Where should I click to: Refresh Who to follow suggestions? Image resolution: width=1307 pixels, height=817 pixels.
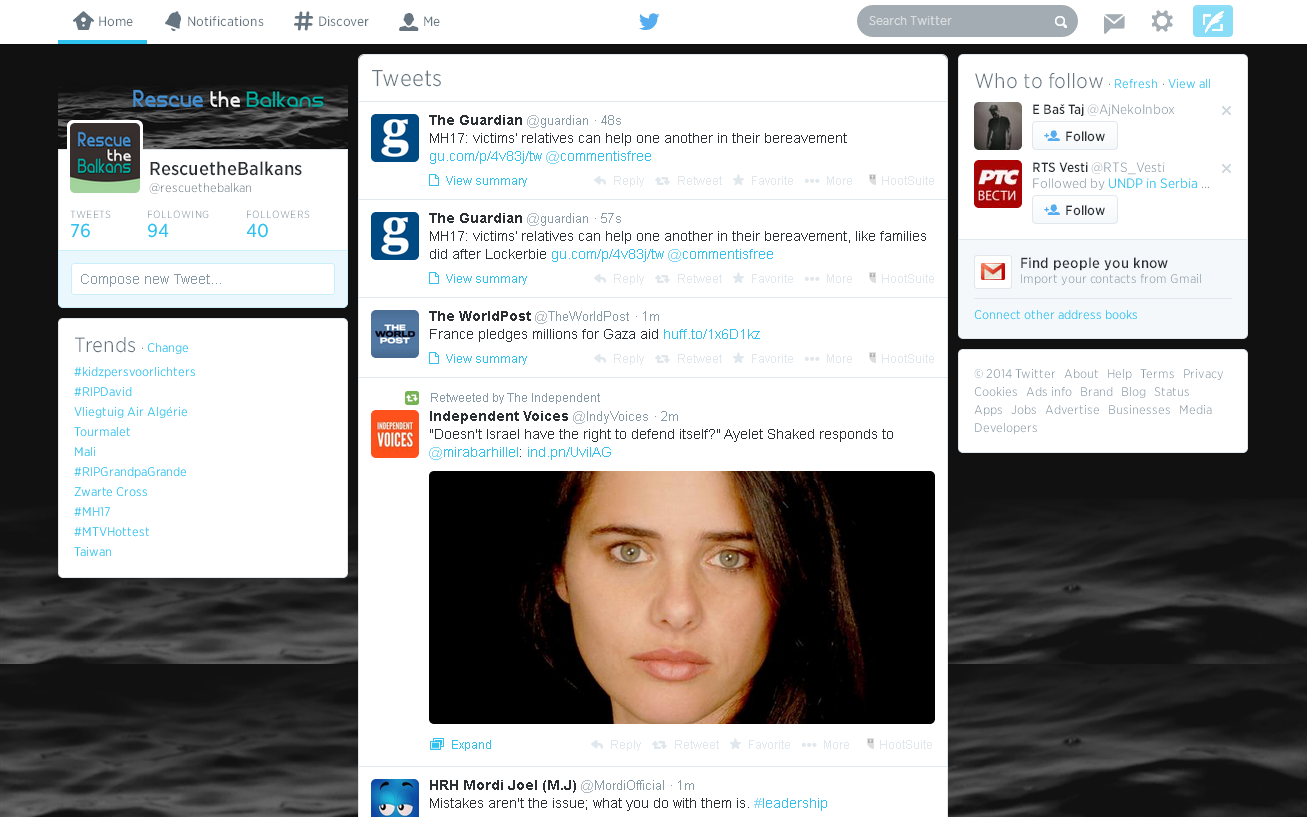pos(1136,84)
